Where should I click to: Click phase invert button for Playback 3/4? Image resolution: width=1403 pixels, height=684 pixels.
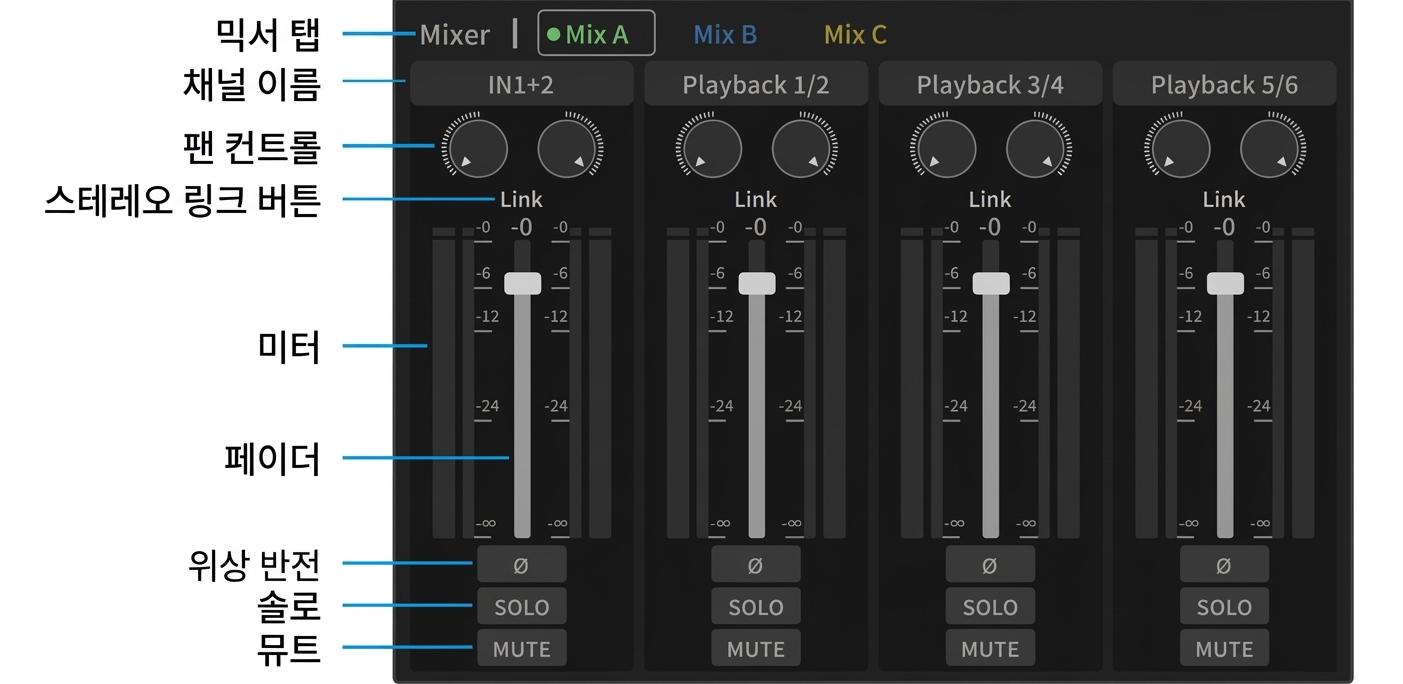(x=989, y=565)
